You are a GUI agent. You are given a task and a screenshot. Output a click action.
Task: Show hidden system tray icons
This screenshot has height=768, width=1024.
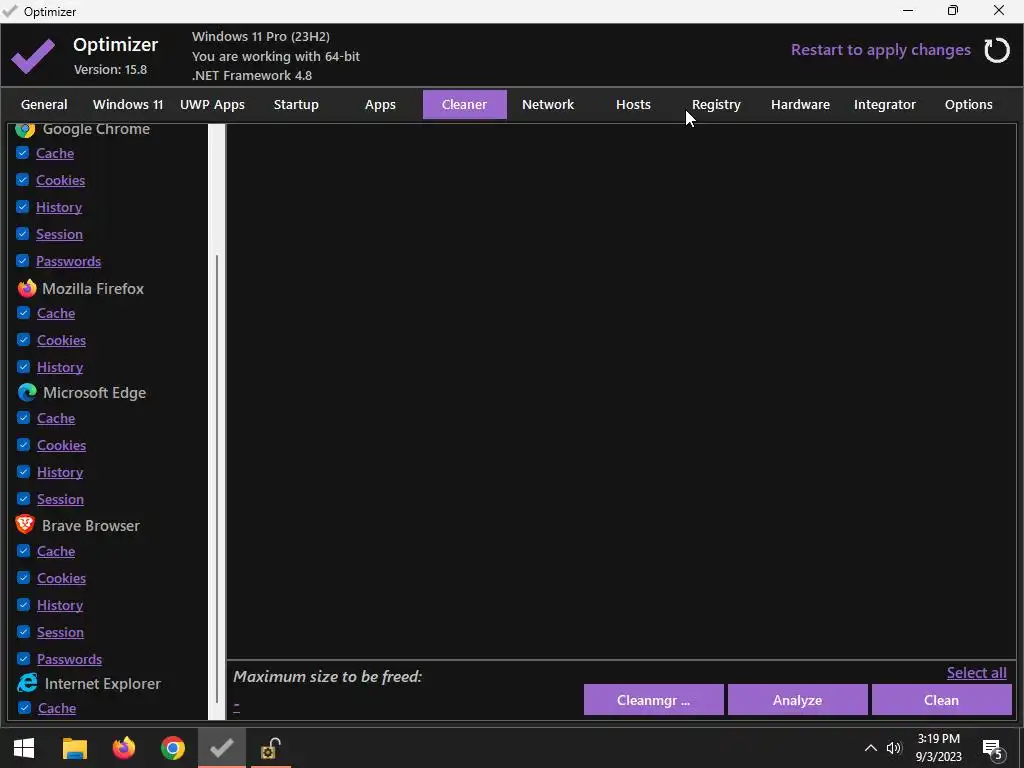(871, 748)
